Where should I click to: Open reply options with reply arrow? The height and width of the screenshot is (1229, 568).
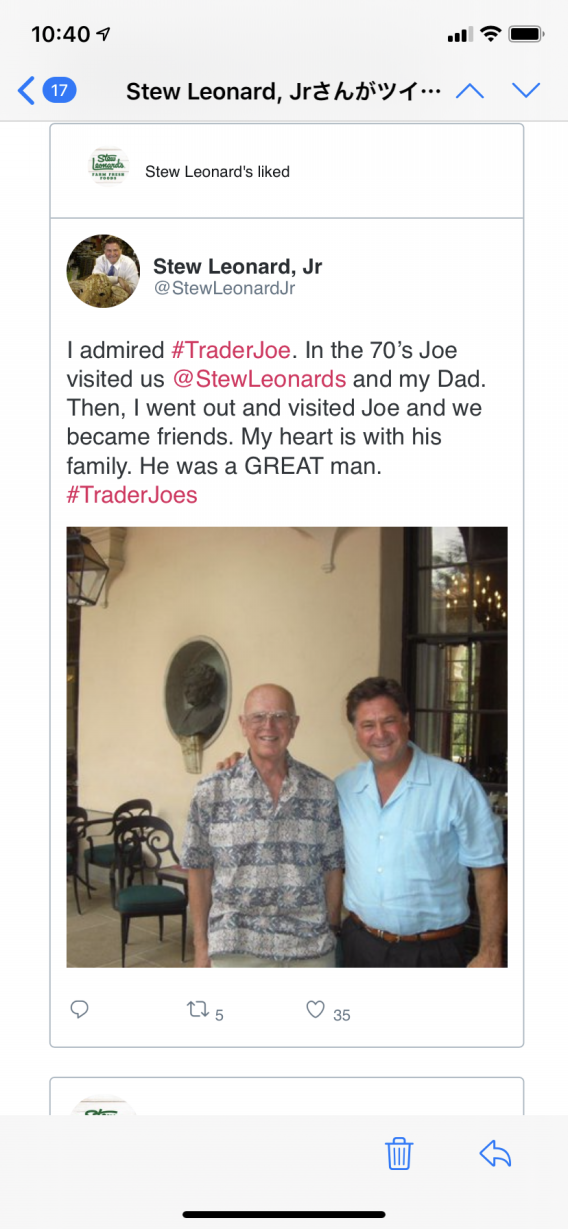click(495, 1153)
